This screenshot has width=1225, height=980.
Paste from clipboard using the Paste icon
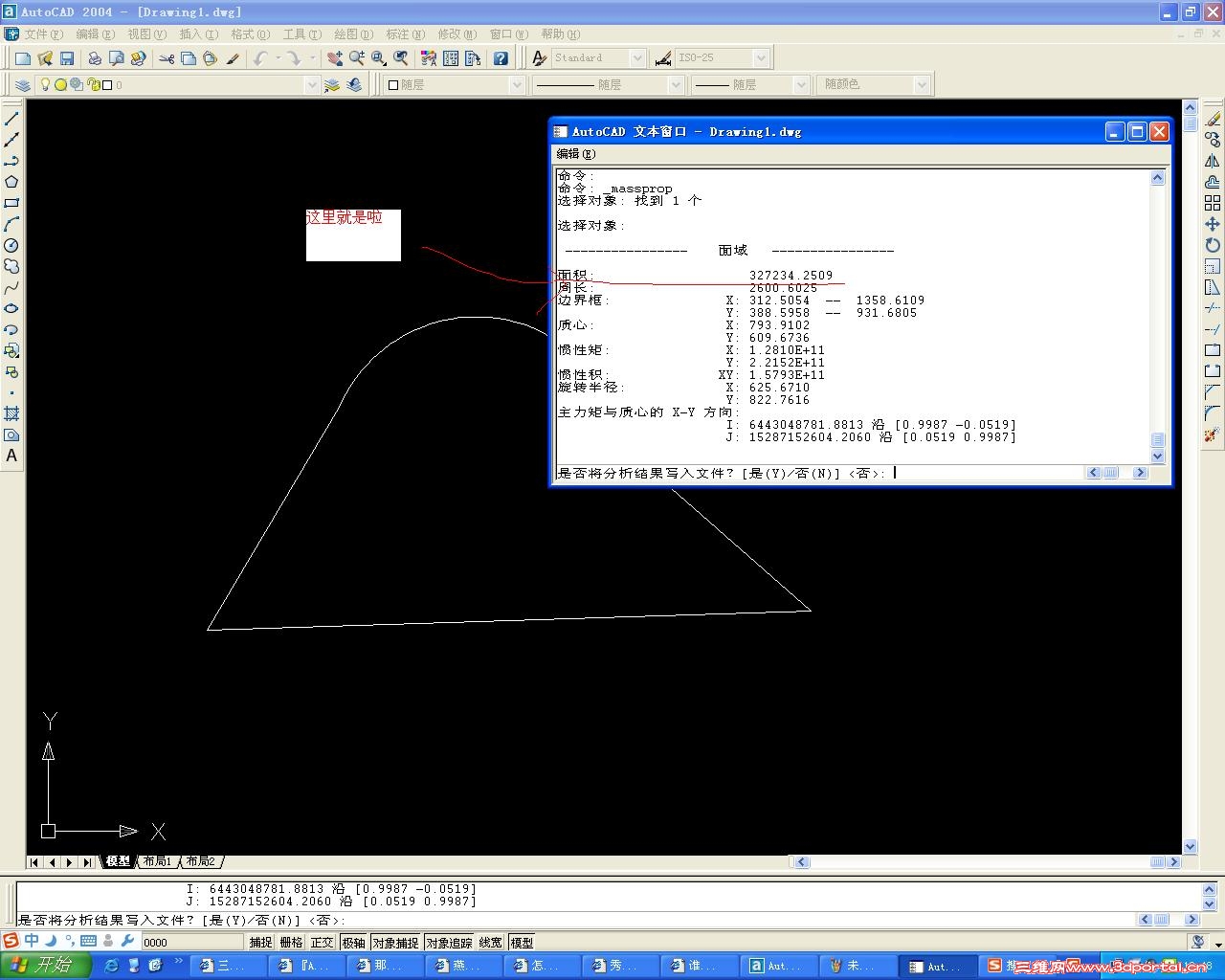coord(211,58)
